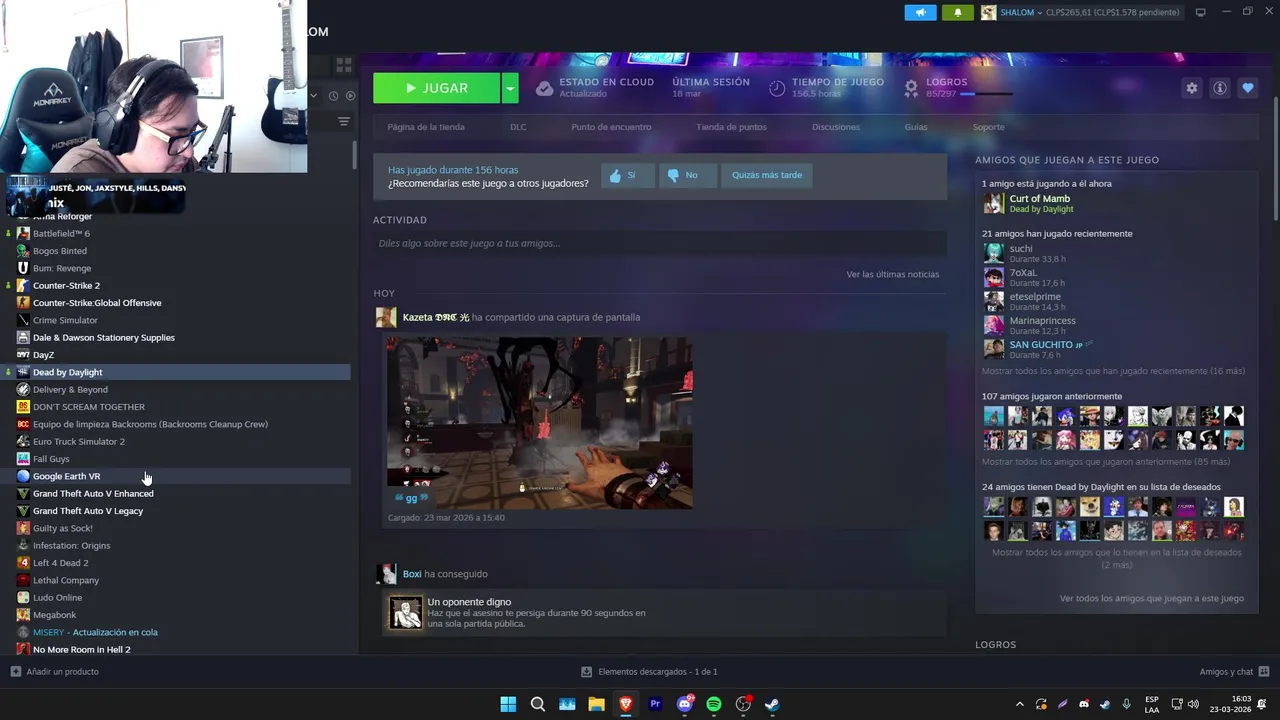The height and width of the screenshot is (720, 1280).
Task: Open Tienda de puntos tab
Action: [x=731, y=127]
